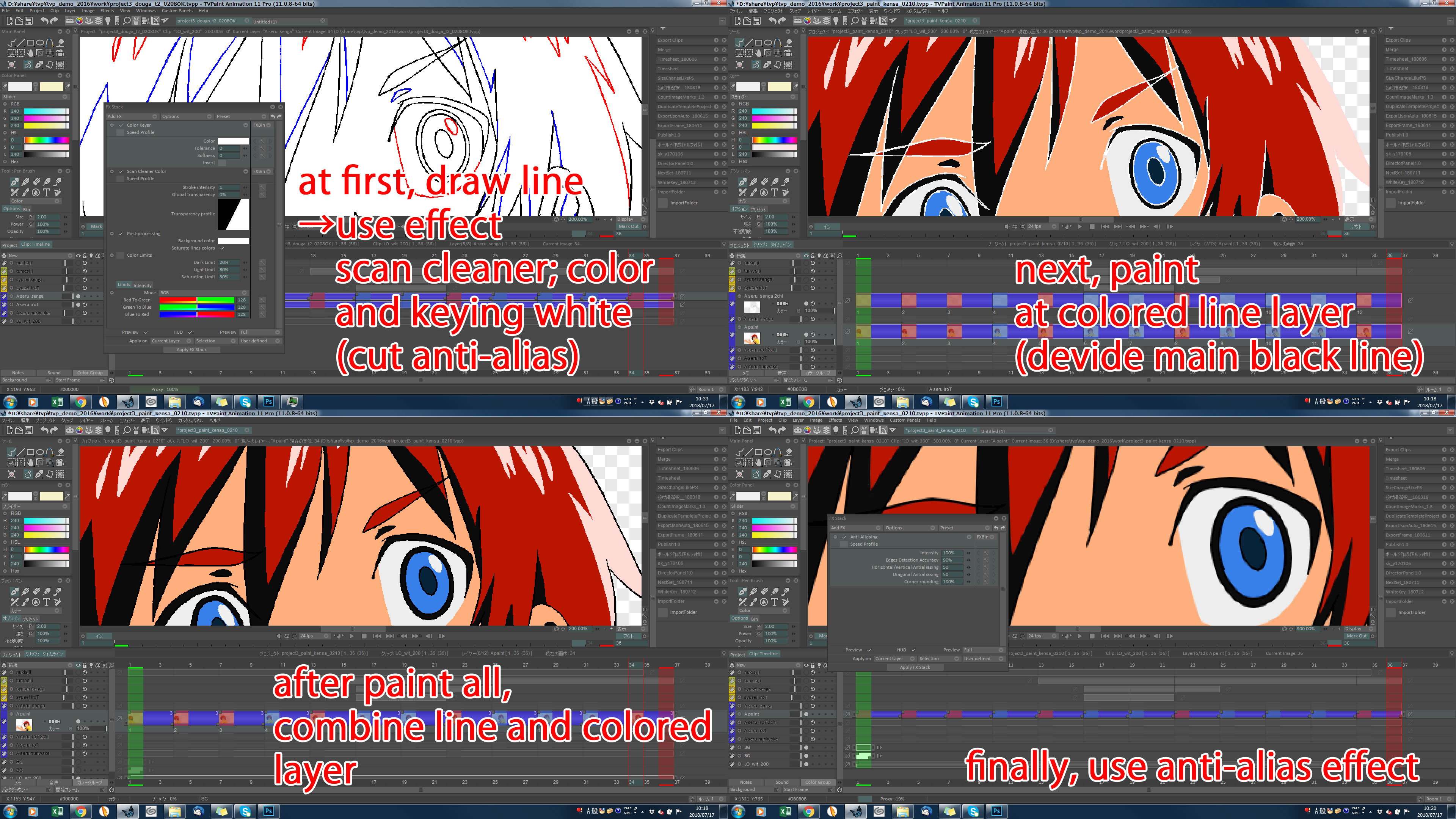Click Photoshop icon in taskbar showing 10:33
Screen dimensions: 1456x819
[268, 402]
